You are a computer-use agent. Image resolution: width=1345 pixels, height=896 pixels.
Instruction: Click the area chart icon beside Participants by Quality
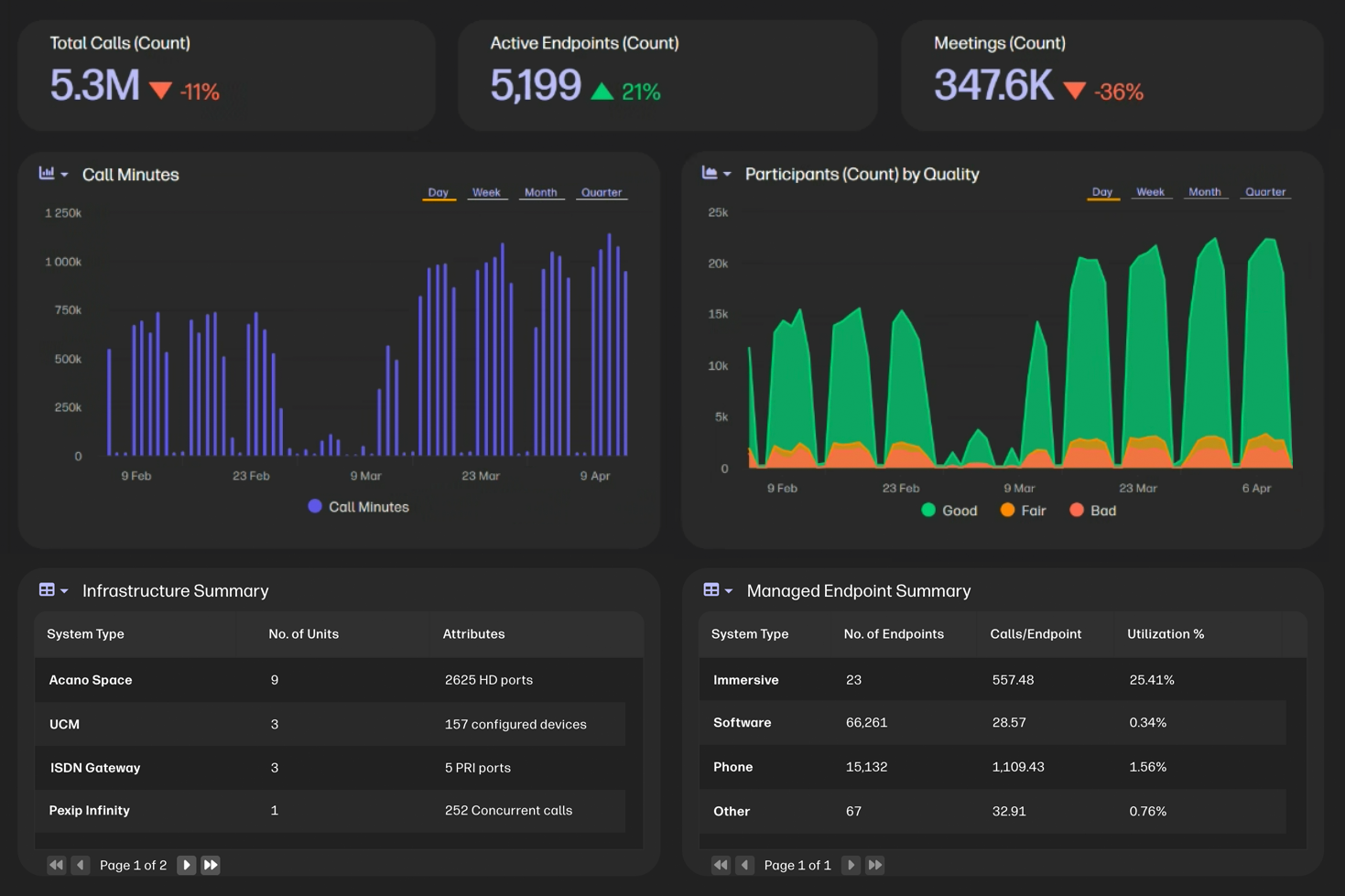710,172
